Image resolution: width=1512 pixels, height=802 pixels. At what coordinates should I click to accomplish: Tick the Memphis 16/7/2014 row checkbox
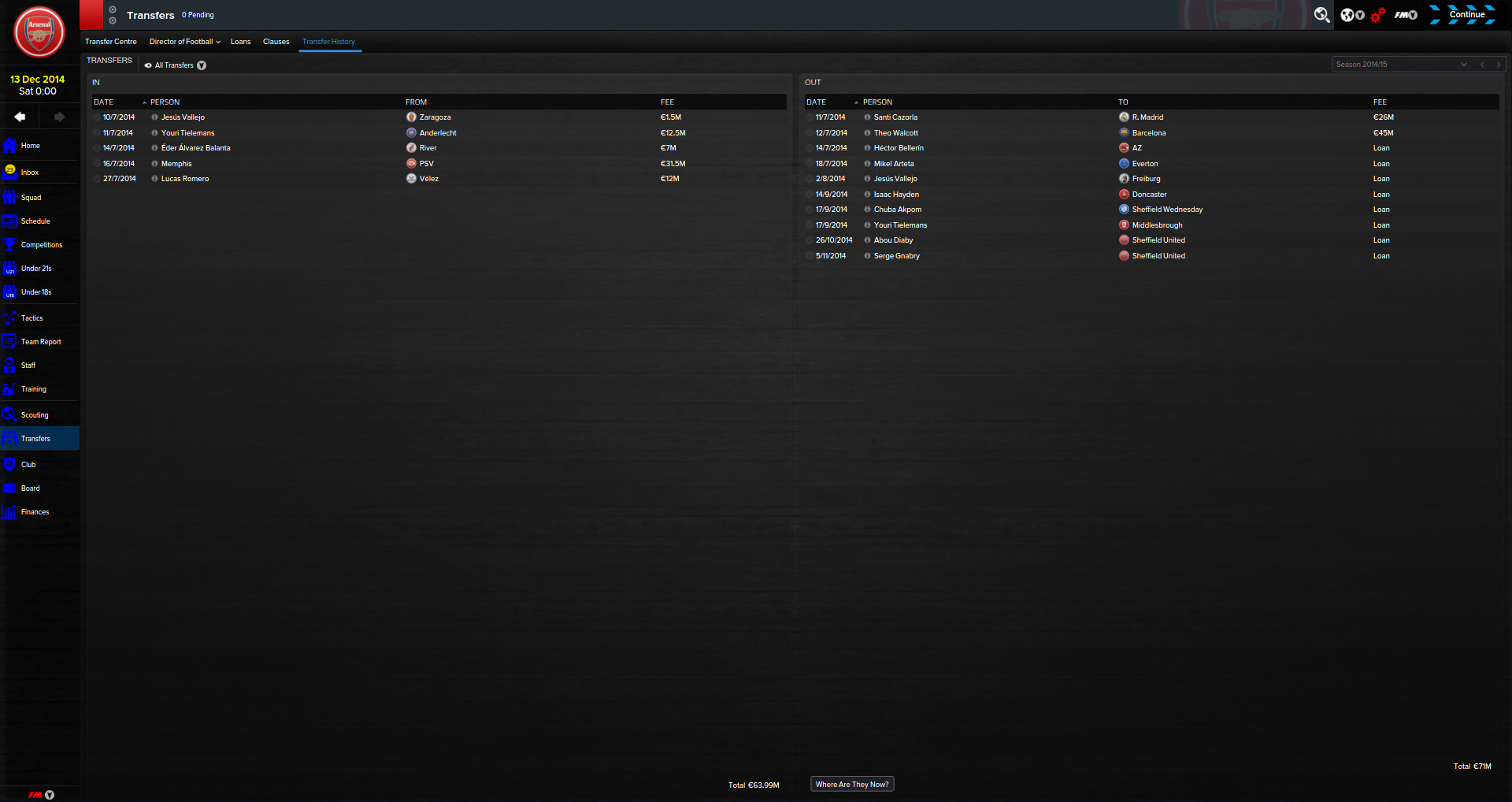(97, 164)
